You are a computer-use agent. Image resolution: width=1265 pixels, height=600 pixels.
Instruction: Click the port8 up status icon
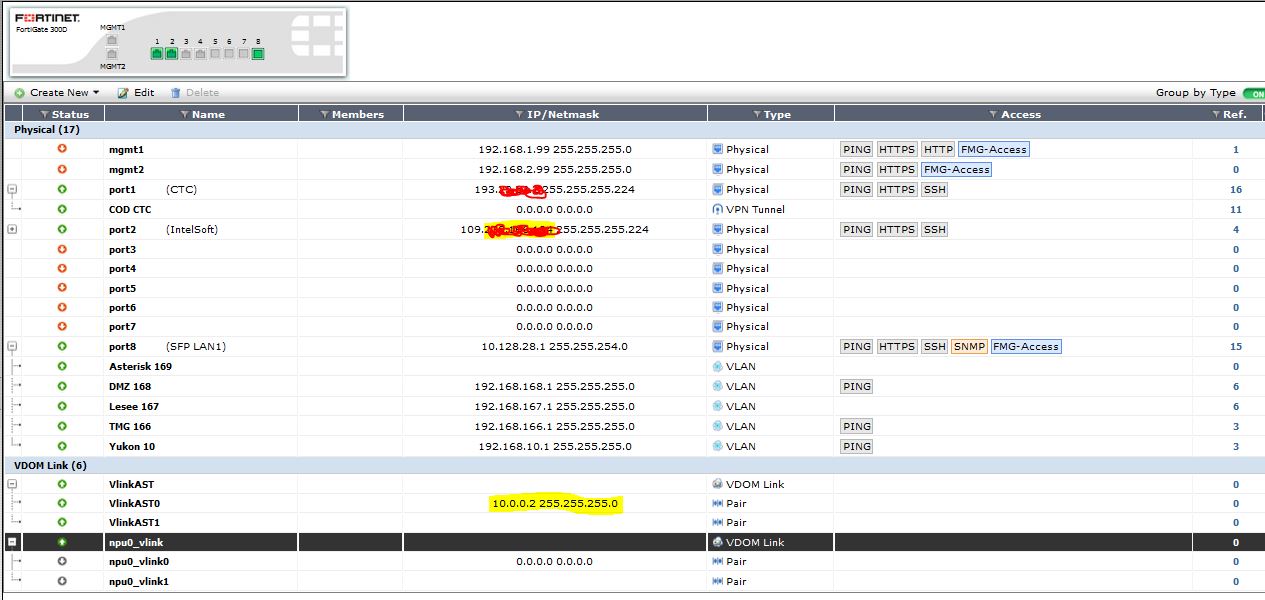pyautogui.click(x=62, y=346)
